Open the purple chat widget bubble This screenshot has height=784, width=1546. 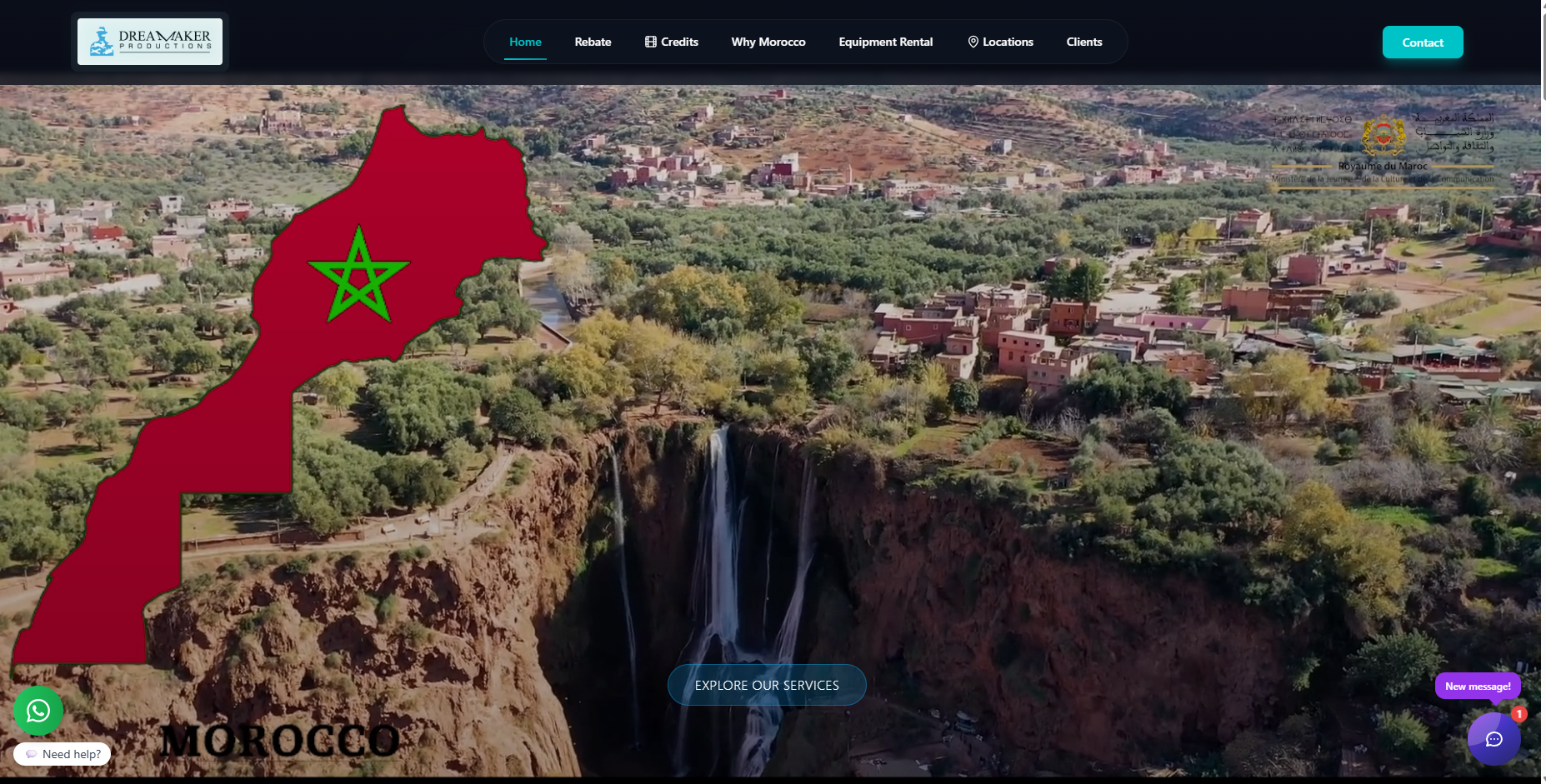(1493, 739)
